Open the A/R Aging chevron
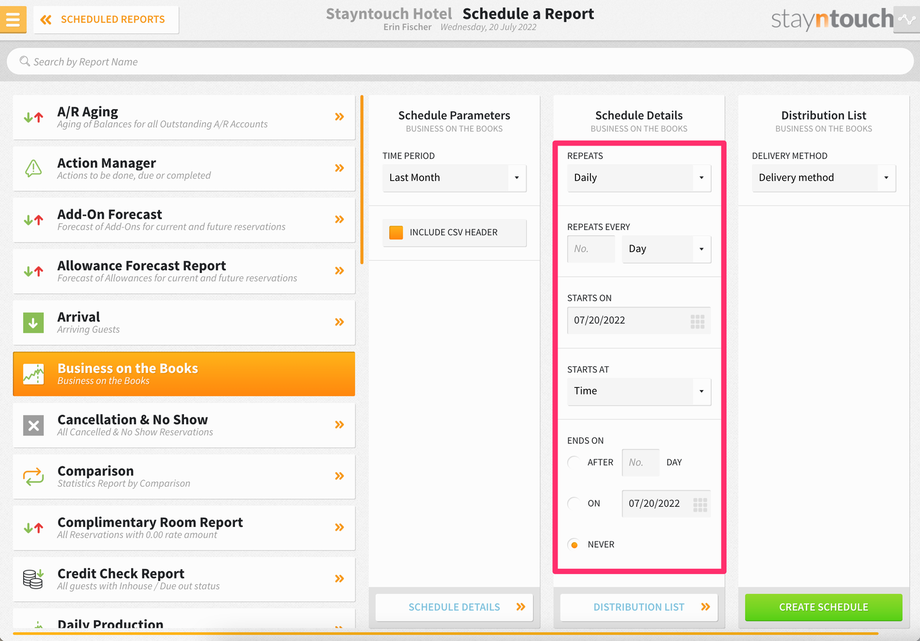The width and height of the screenshot is (920, 641). click(339, 117)
